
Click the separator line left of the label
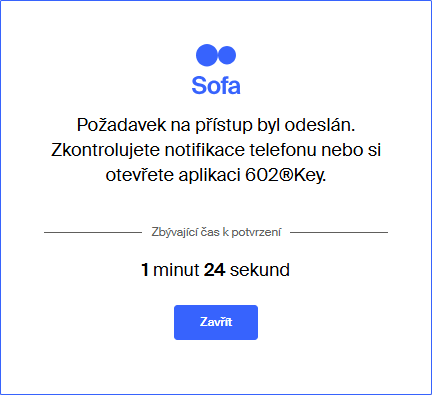pos(93,232)
